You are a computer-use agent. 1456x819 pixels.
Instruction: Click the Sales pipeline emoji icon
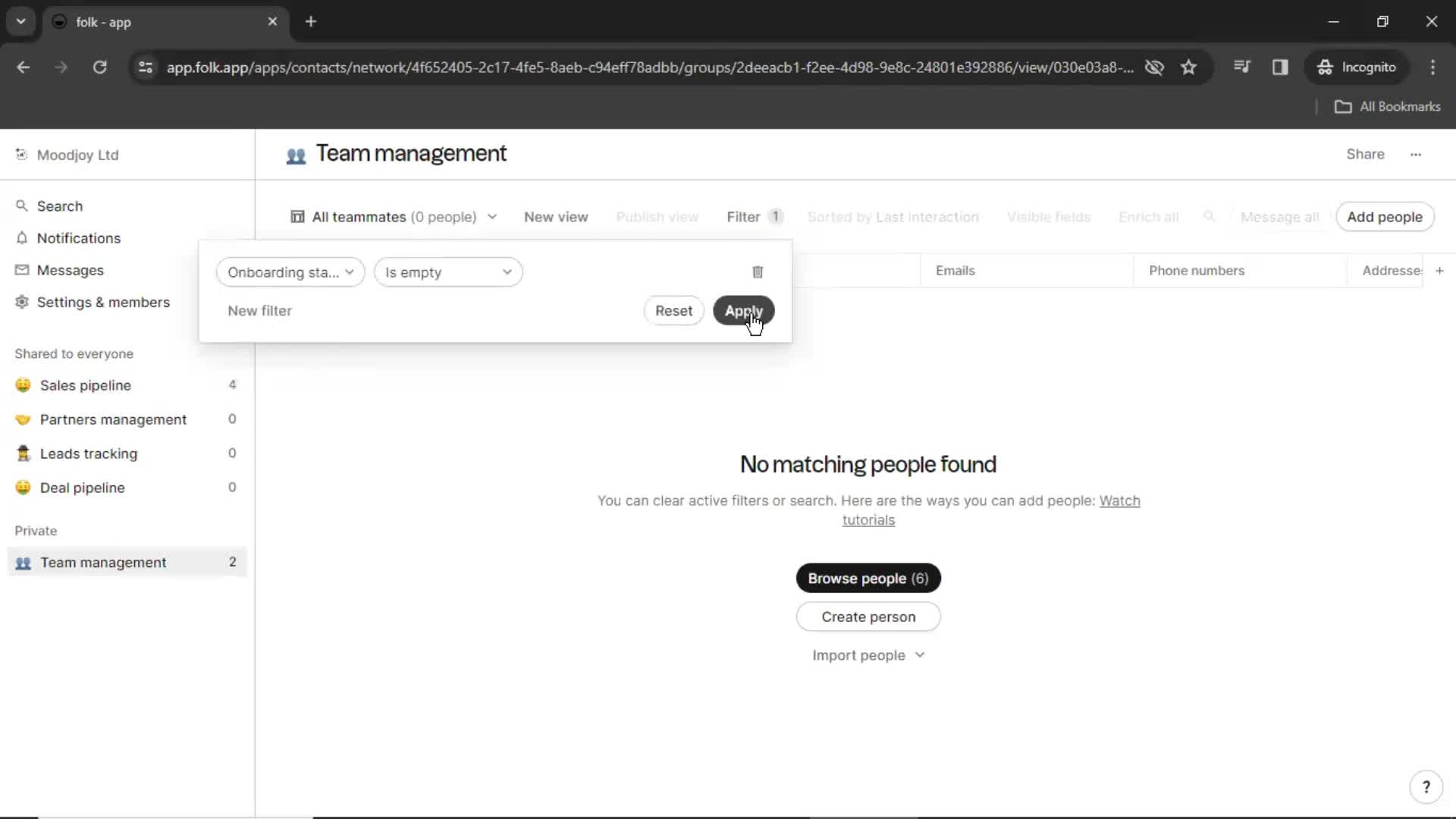(x=23, y=385)
